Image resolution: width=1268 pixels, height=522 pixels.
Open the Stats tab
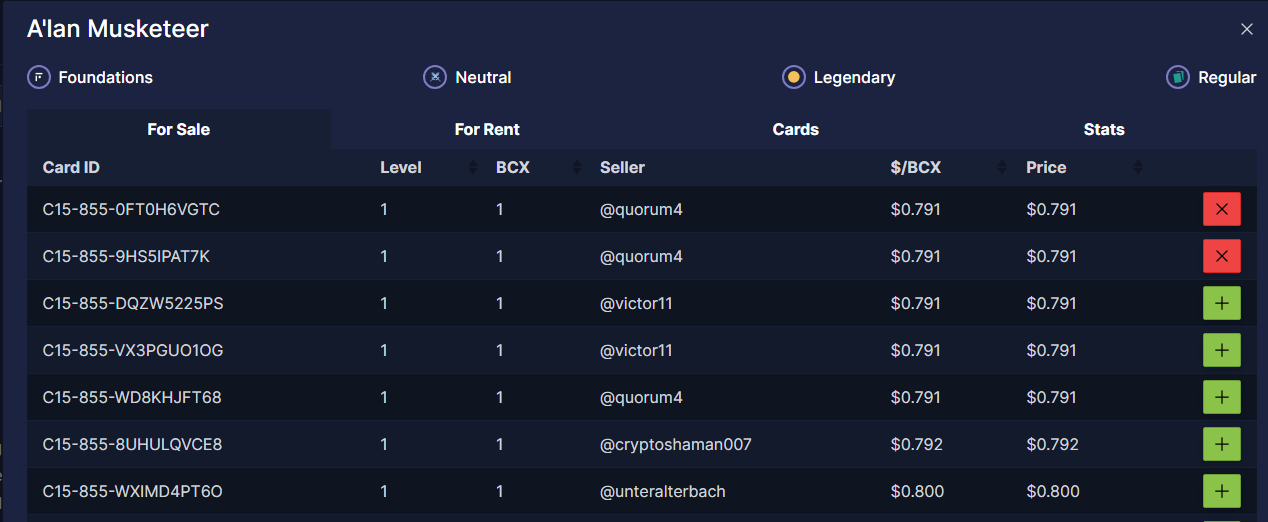point(1104,129)
